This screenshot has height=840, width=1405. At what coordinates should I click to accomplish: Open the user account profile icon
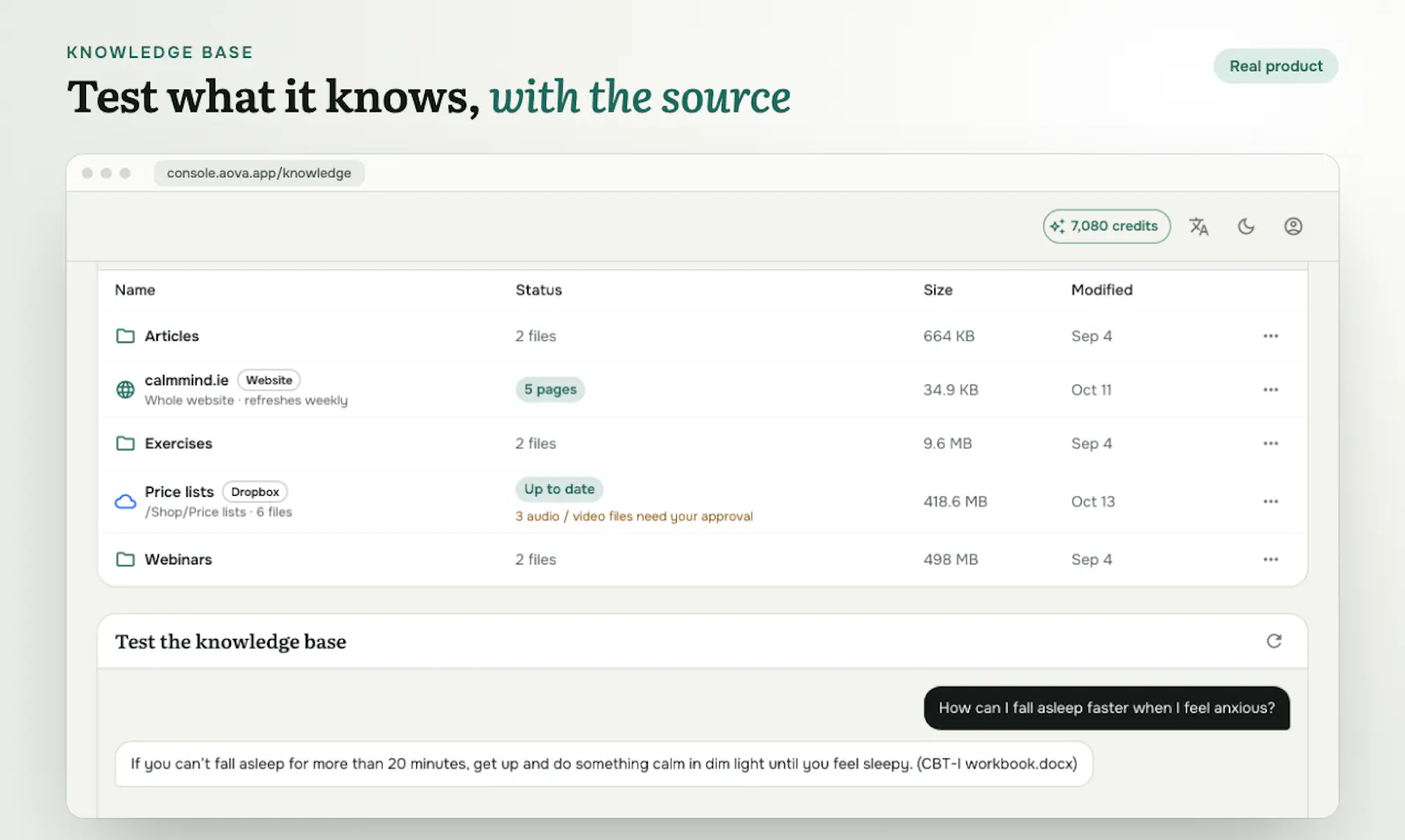[x=1293, y=226]
